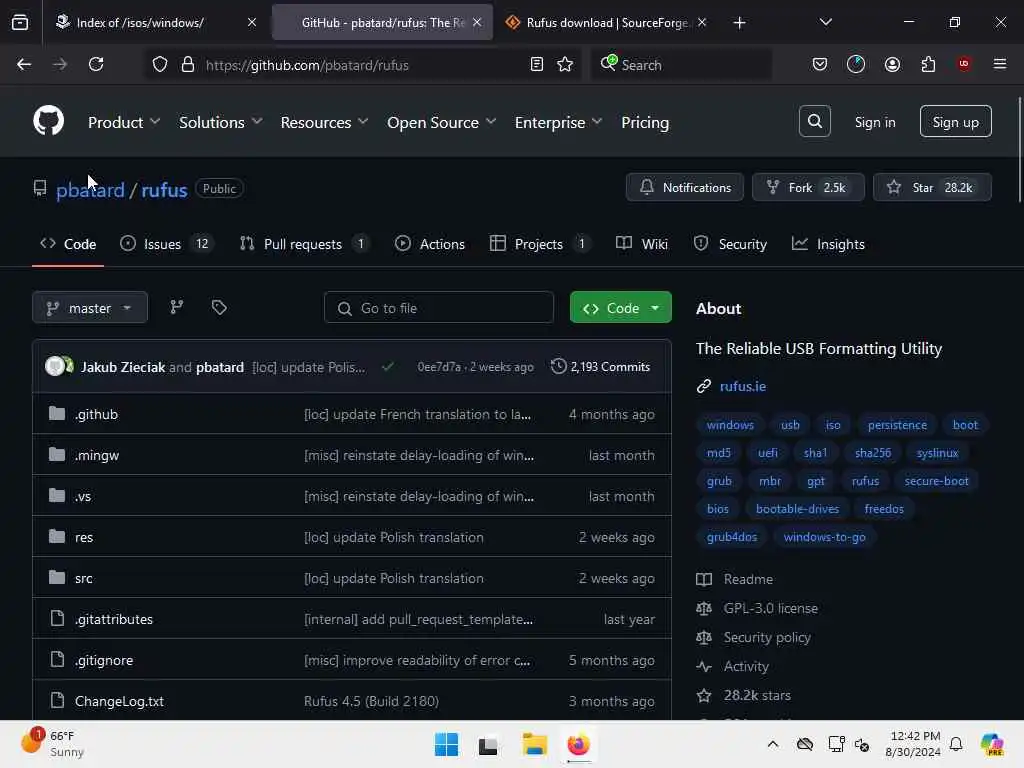Click the Firefox Search box
The height and width of the screenshot is (768, 1024).
click(x=682, y=64)
